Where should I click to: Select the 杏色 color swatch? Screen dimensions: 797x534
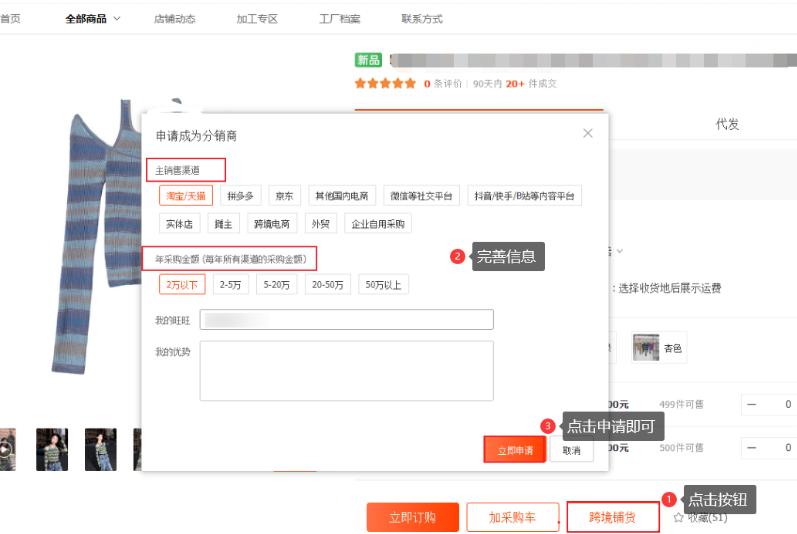click(x=659, y=348)
